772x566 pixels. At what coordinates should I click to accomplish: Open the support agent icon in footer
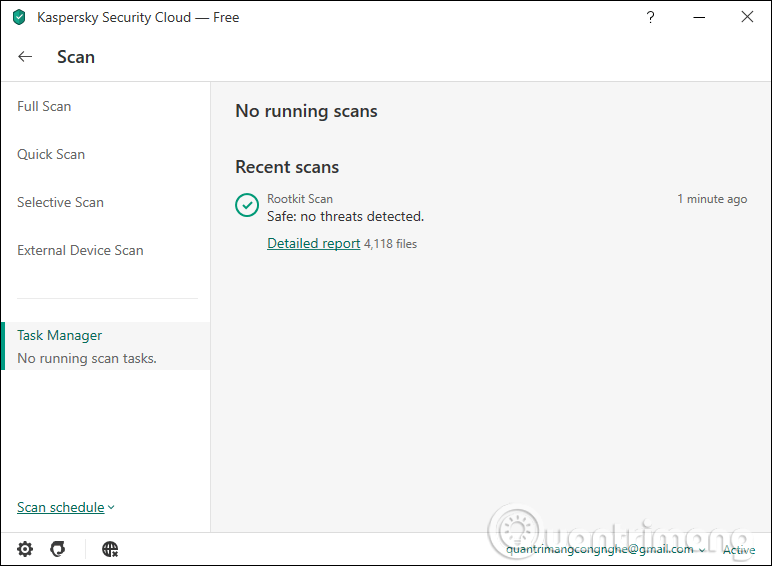pos(58,549)
